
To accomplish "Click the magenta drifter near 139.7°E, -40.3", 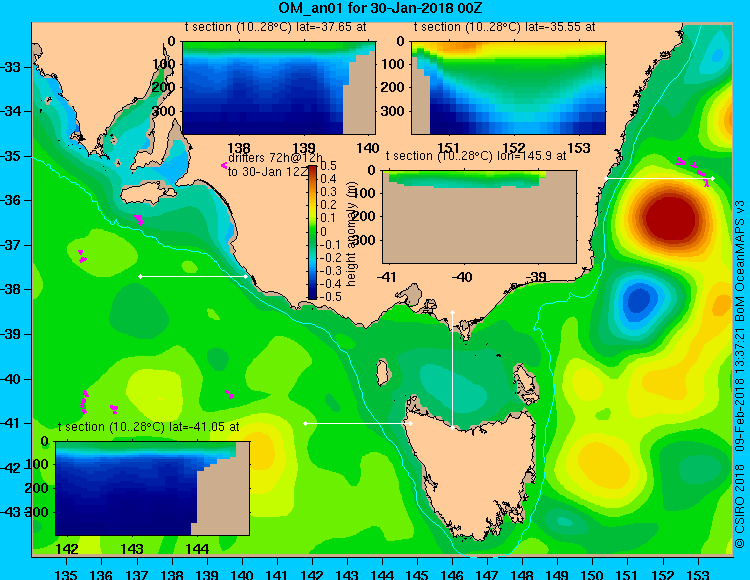I will [230, 394].
